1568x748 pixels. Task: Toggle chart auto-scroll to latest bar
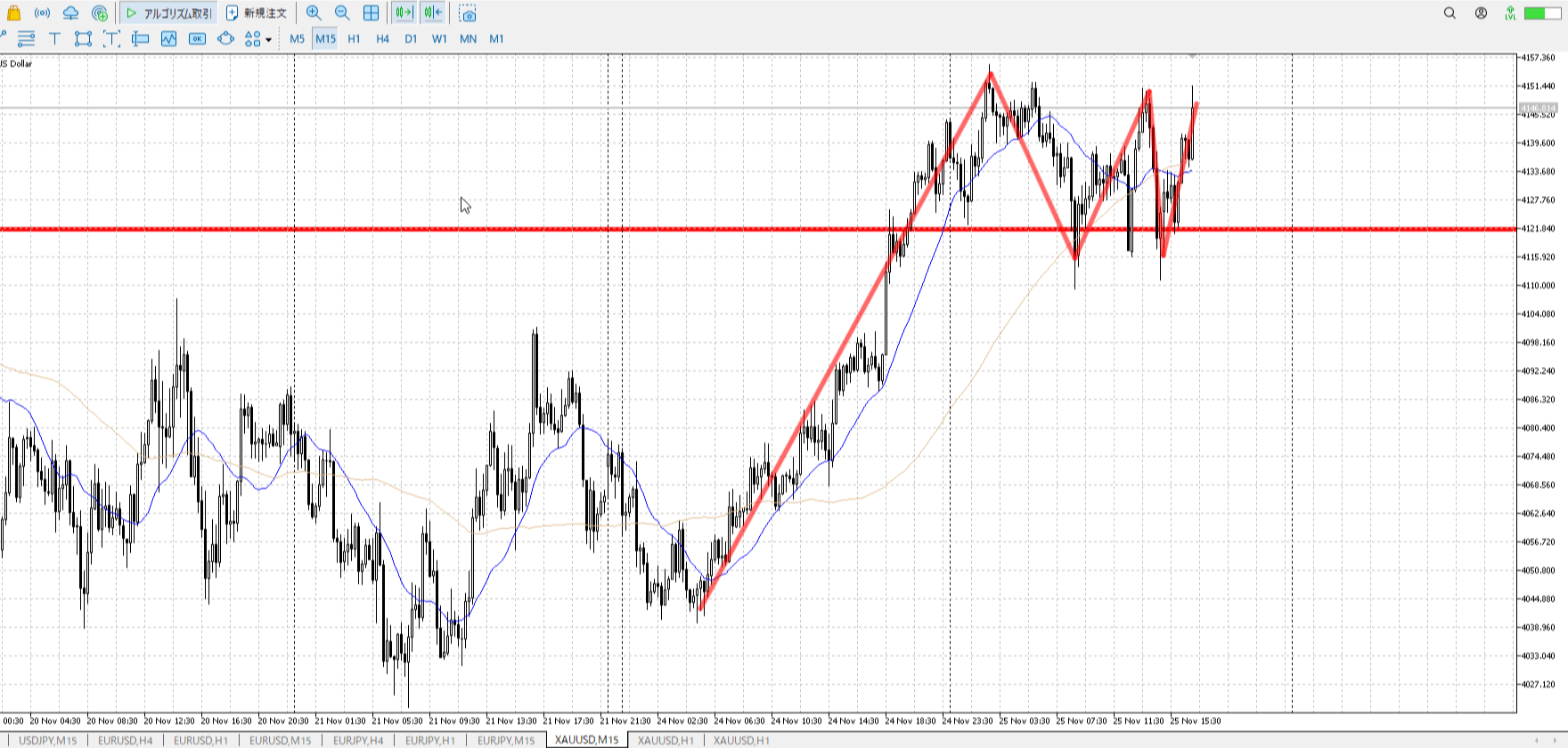pos(404,13)
